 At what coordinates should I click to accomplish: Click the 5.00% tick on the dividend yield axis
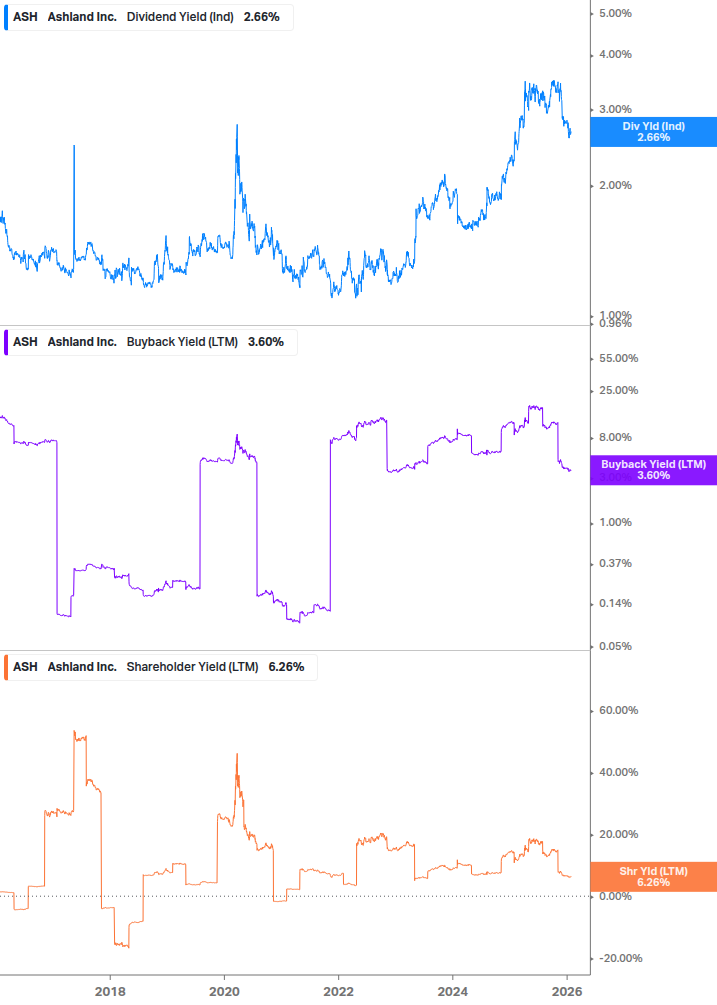tap(615, 13)
